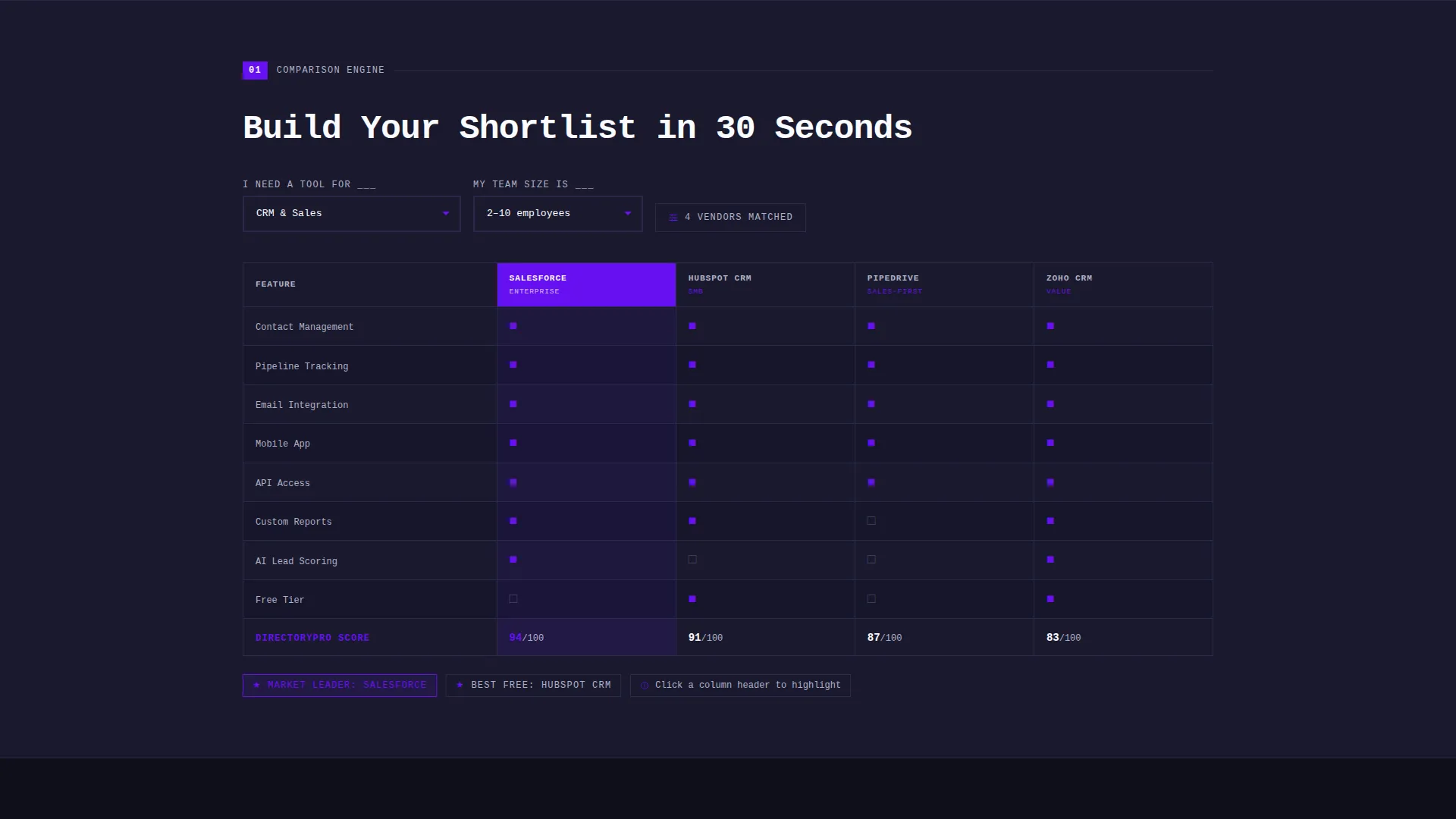Click the API Access feature label
The image size is (1456, 819).
[x=283, y=483]
